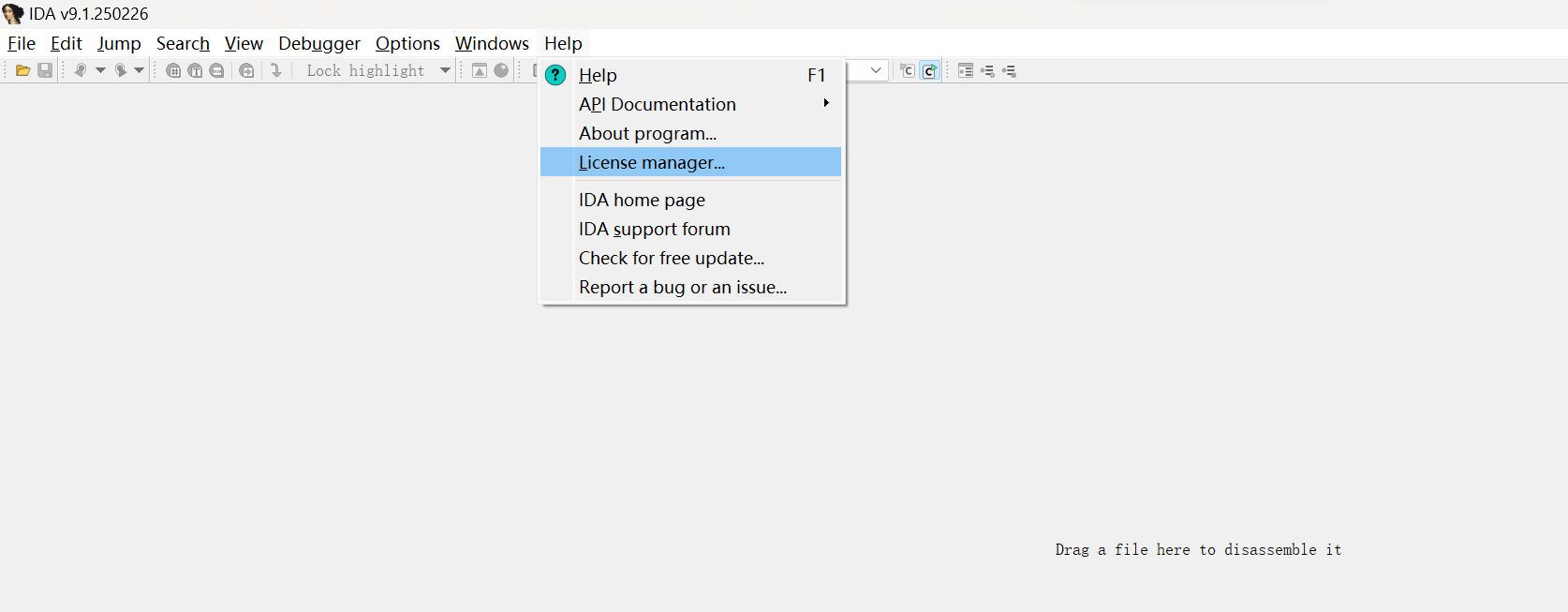The height and width of the screenshot is (612, 1568).
Task: Click the Save floppy disk icon
Action: click(x=44, y=70)
